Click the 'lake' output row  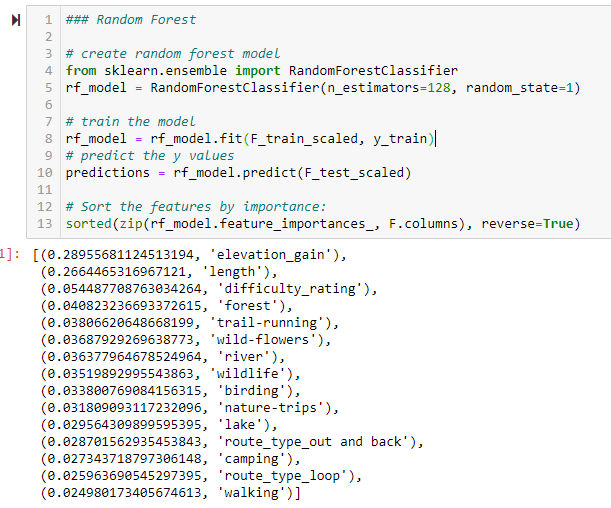(159, 425)
